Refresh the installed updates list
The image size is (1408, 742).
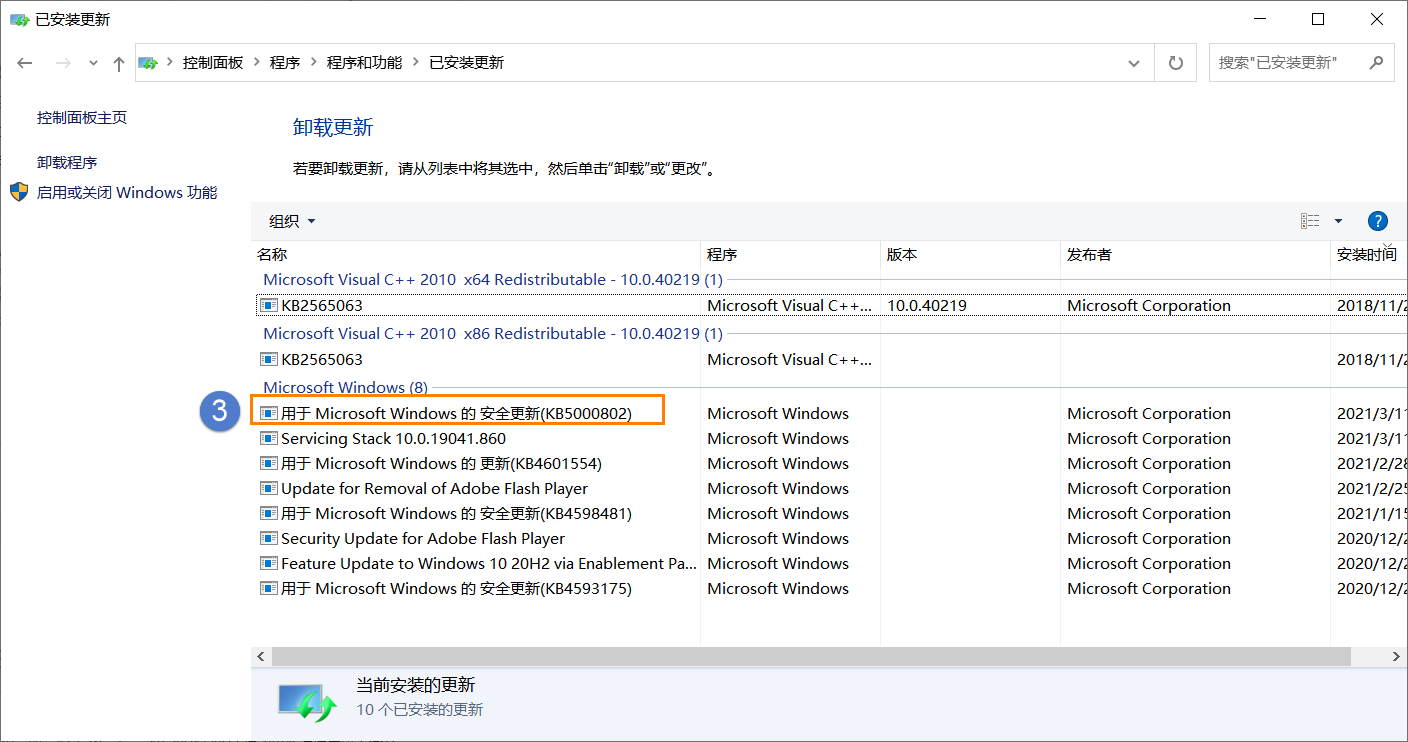click(x=1176, y=63)
